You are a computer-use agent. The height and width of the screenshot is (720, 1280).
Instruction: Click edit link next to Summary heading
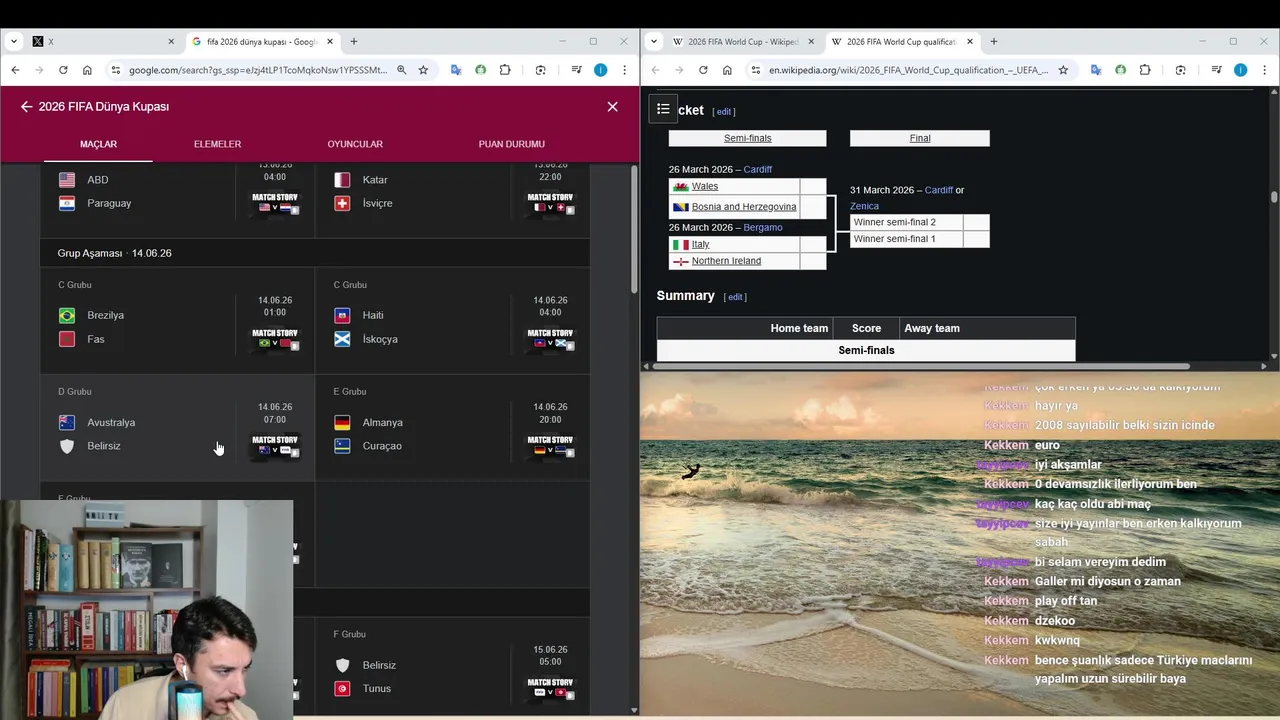[x=735, y=297]
